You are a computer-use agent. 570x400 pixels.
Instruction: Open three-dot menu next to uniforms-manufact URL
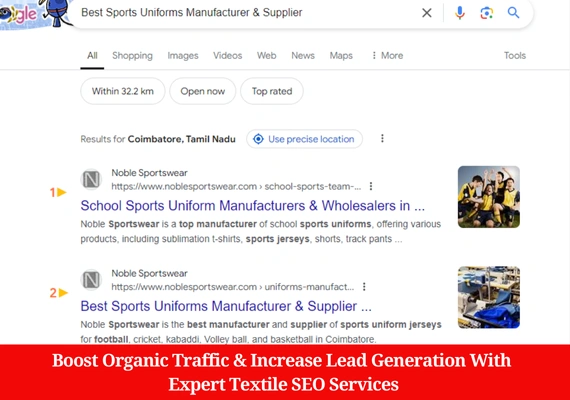364,287
